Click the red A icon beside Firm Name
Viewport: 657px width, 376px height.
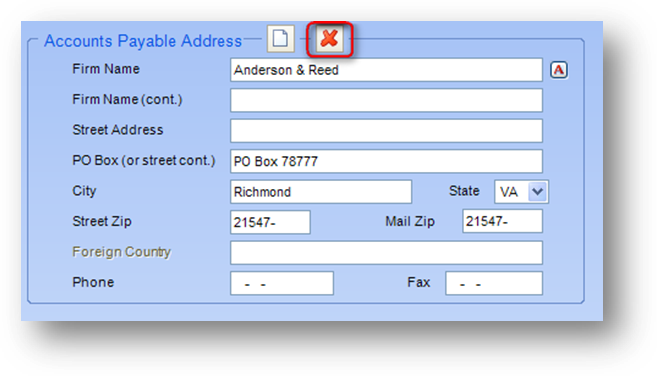(x=559, y=70)
